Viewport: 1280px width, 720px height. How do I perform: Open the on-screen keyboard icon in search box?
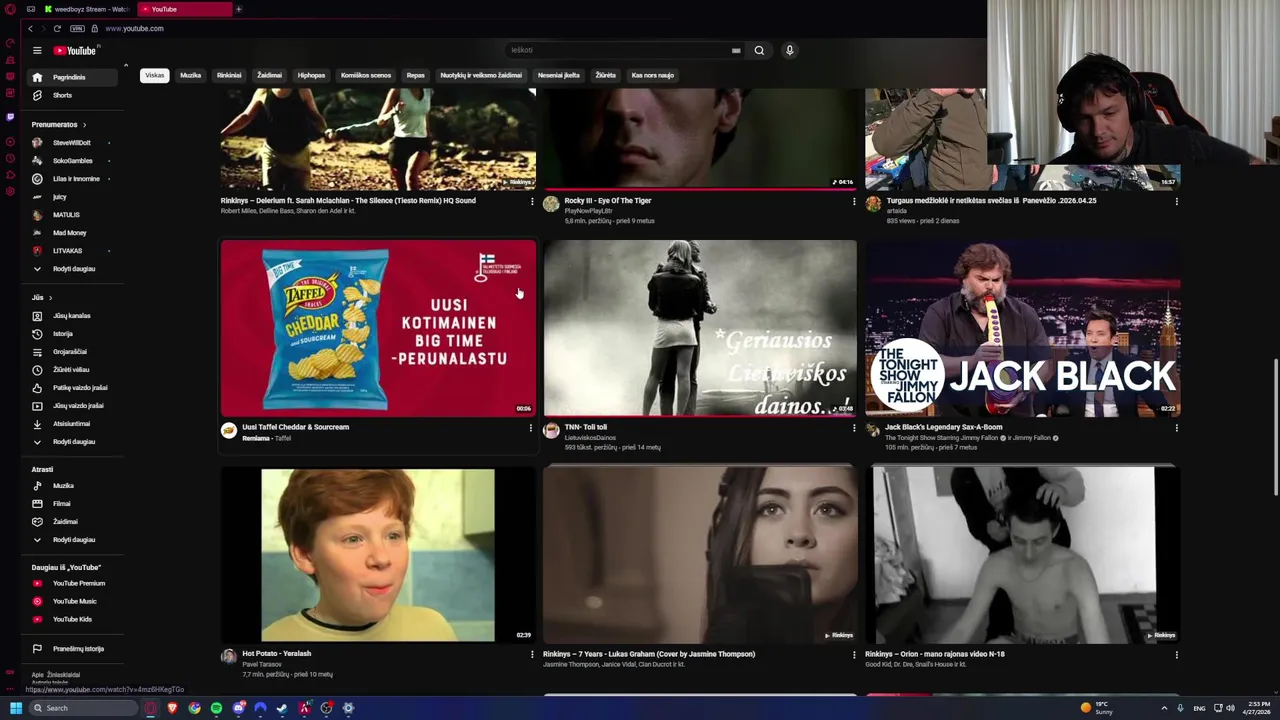pos(736,50)
